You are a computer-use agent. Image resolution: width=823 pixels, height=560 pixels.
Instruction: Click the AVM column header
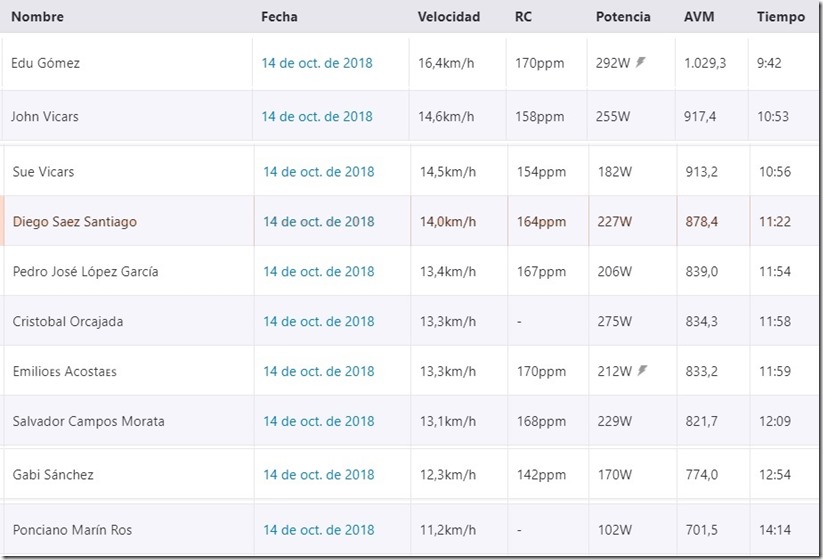tap(699, 16)
